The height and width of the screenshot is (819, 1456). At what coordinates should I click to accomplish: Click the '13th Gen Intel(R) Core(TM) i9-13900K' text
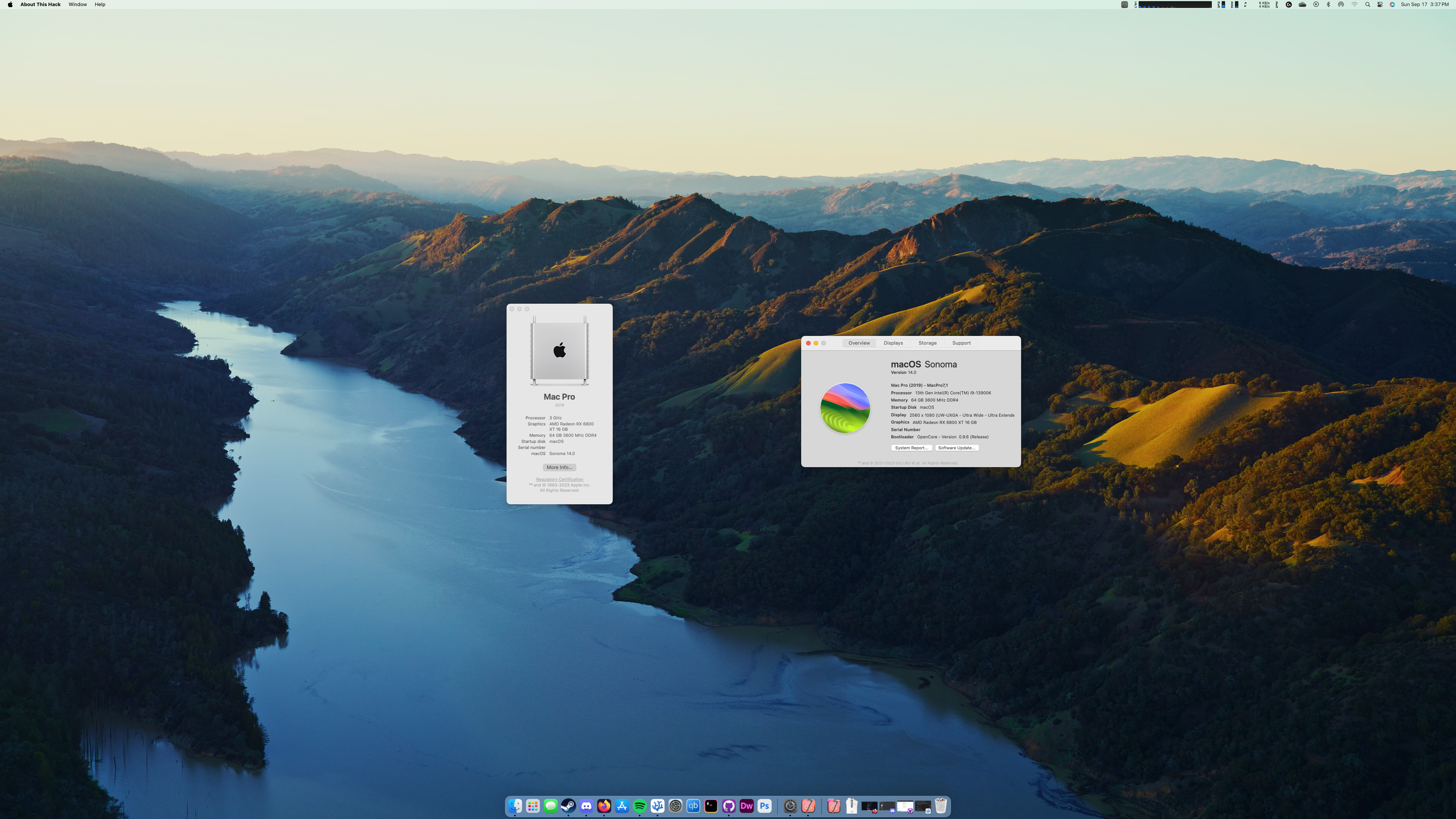pyautogui.click(x=953, y=393)
